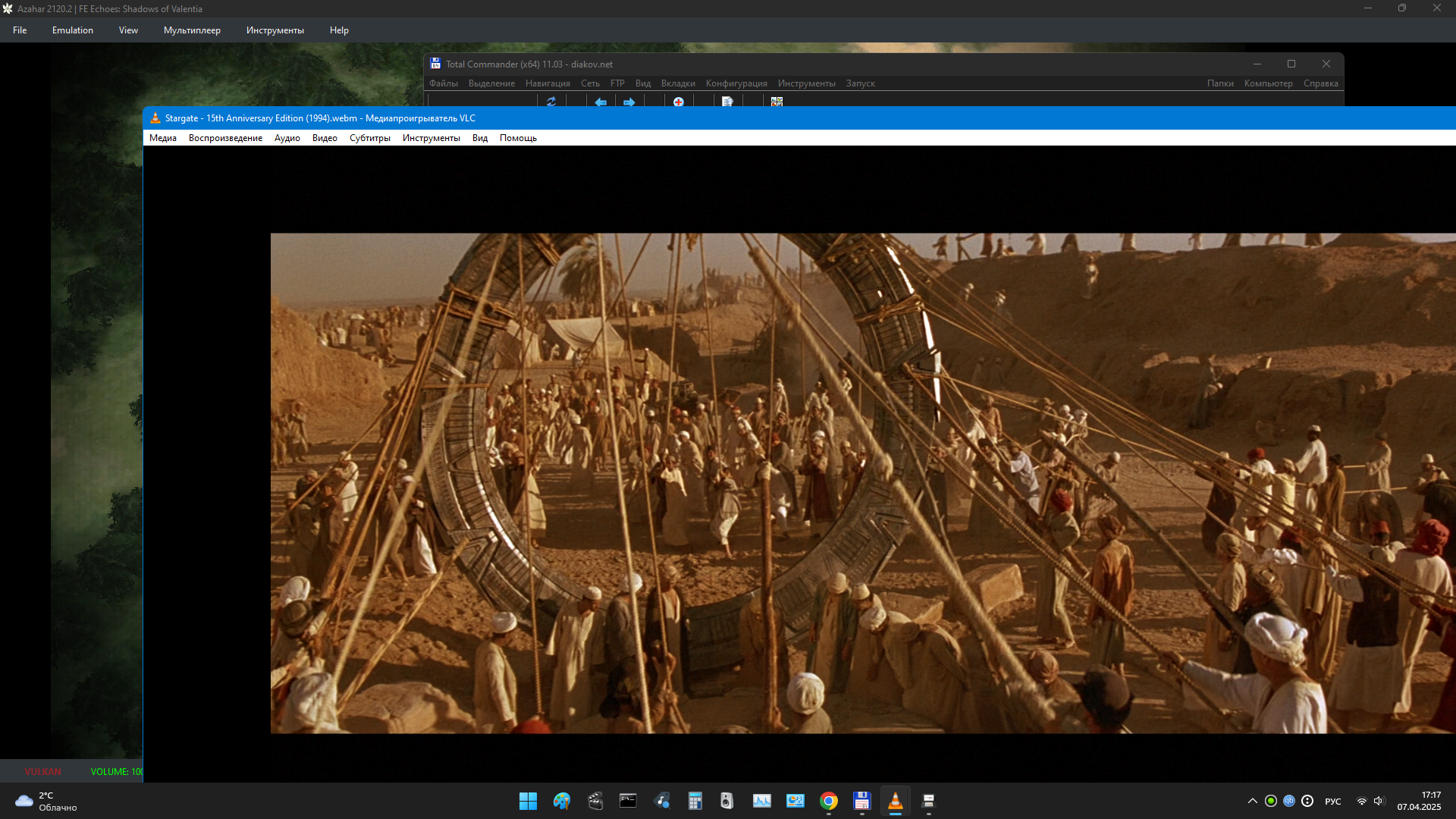Viewport: 1456px width, 819px height.
Task: Click the red cross icon in Total Commander toolbar
Action: coord(678,101)
